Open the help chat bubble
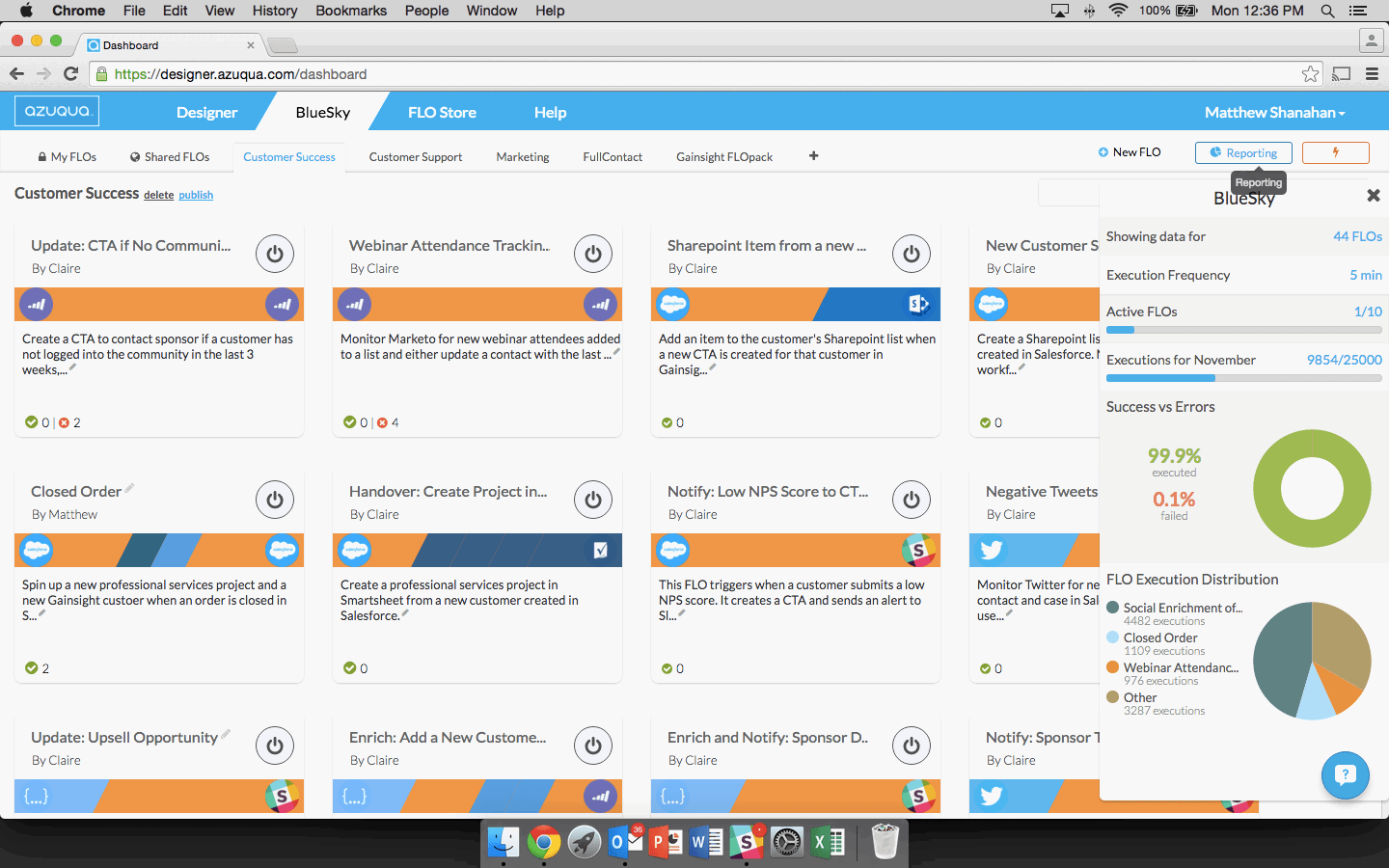This screenshot has width=1389, height=868. [x=1346, y=775]
